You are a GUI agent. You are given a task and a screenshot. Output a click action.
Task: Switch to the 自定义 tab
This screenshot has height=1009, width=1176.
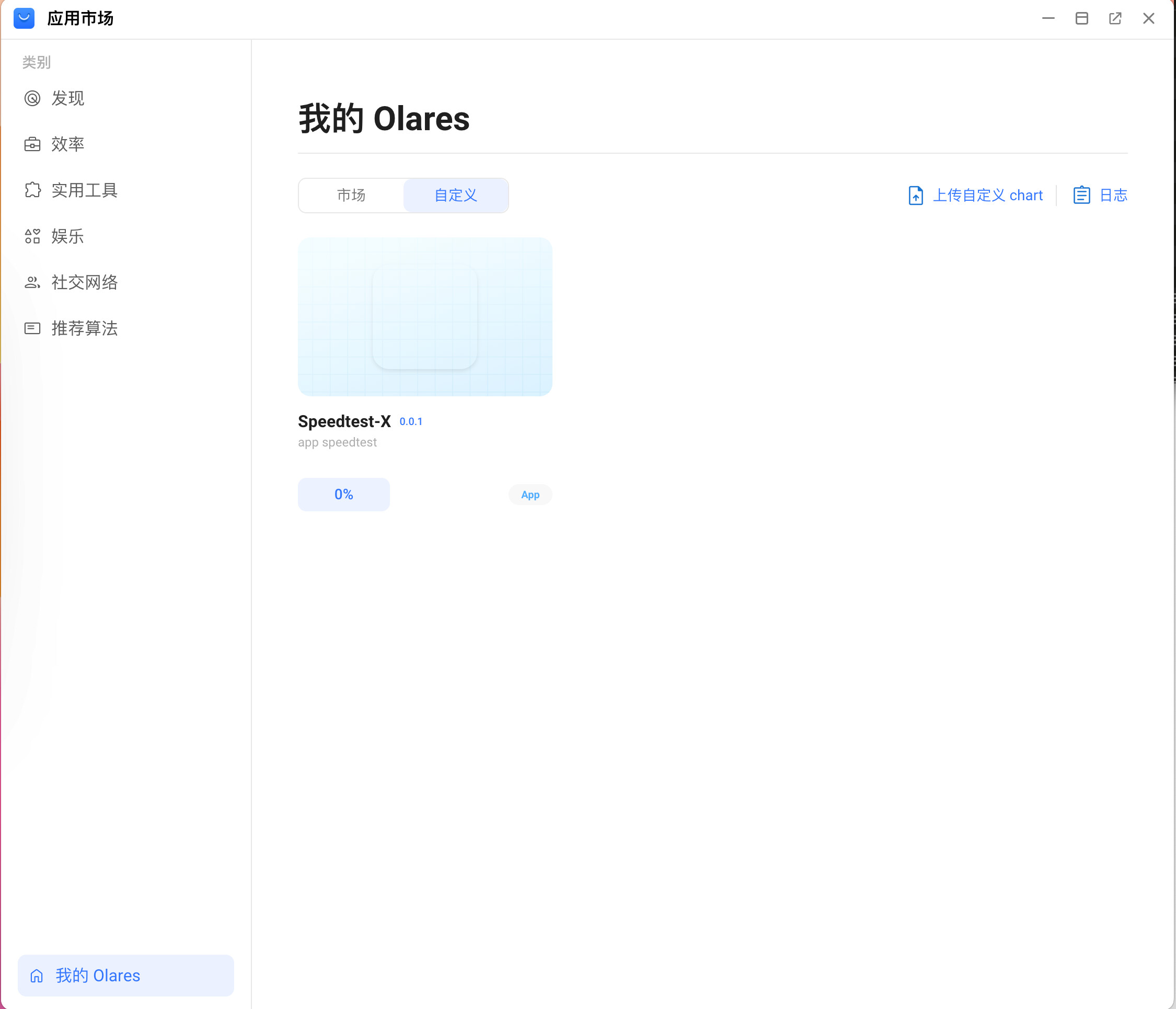pyautogui.click(x=456, y=196)
